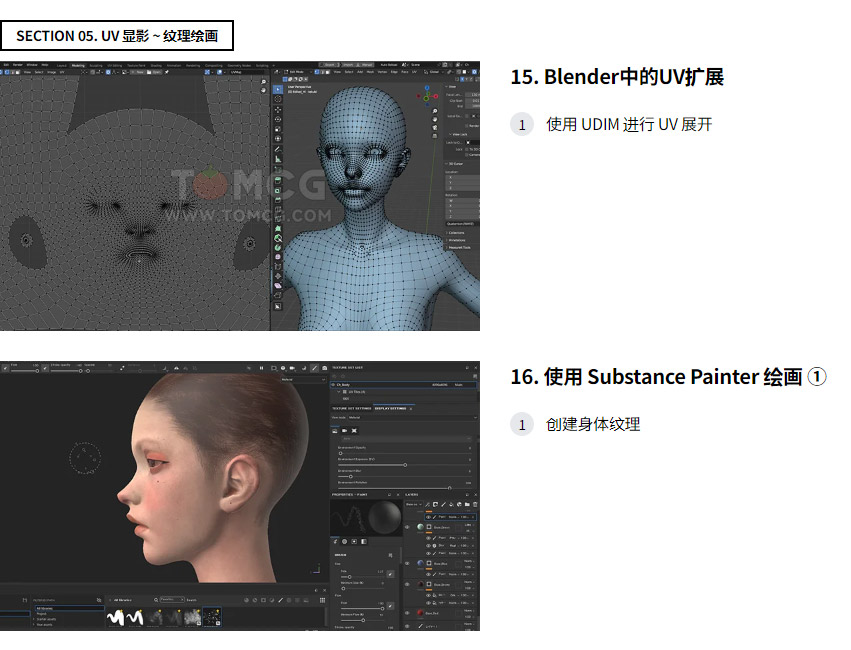851x650 pixels.
Task: Click the 3D viewport zoom magnifier icon
Action: point(435,111)
